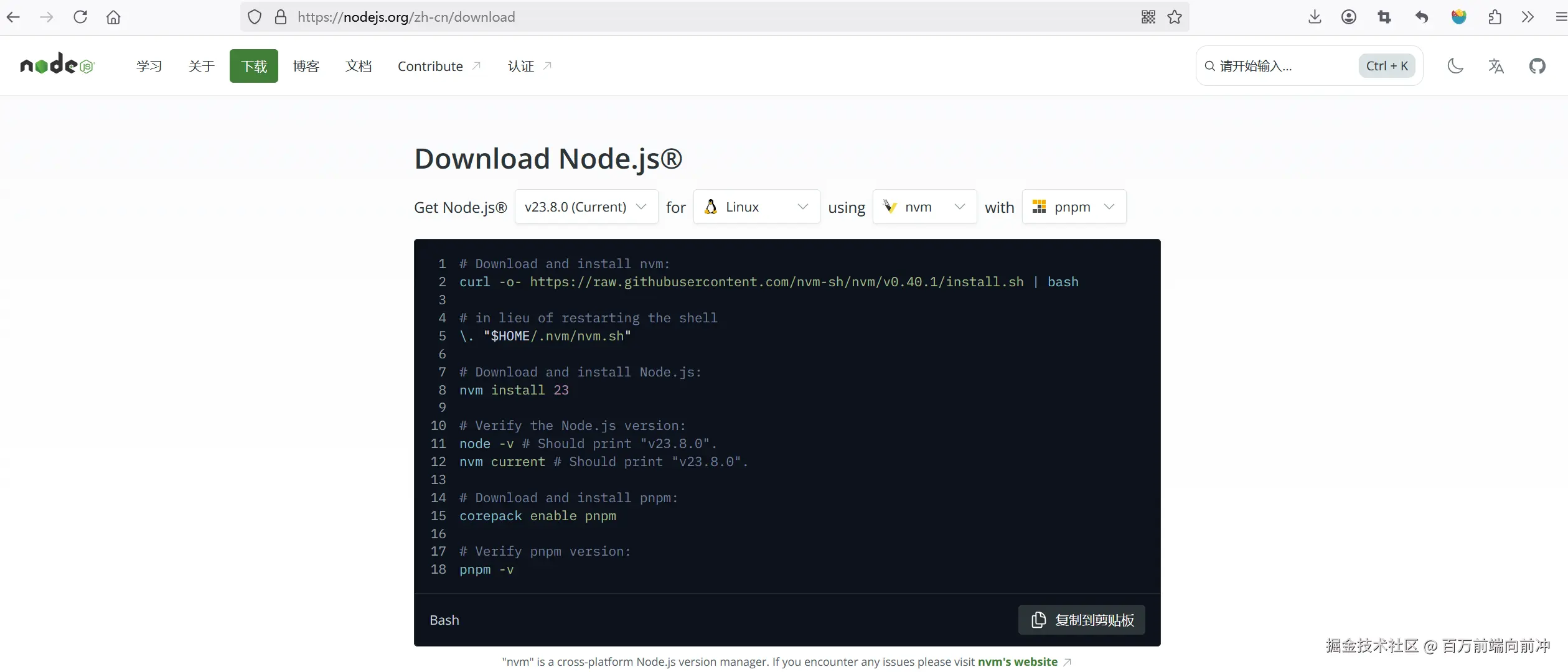Open the 文档 menu item

coord(359,66)
